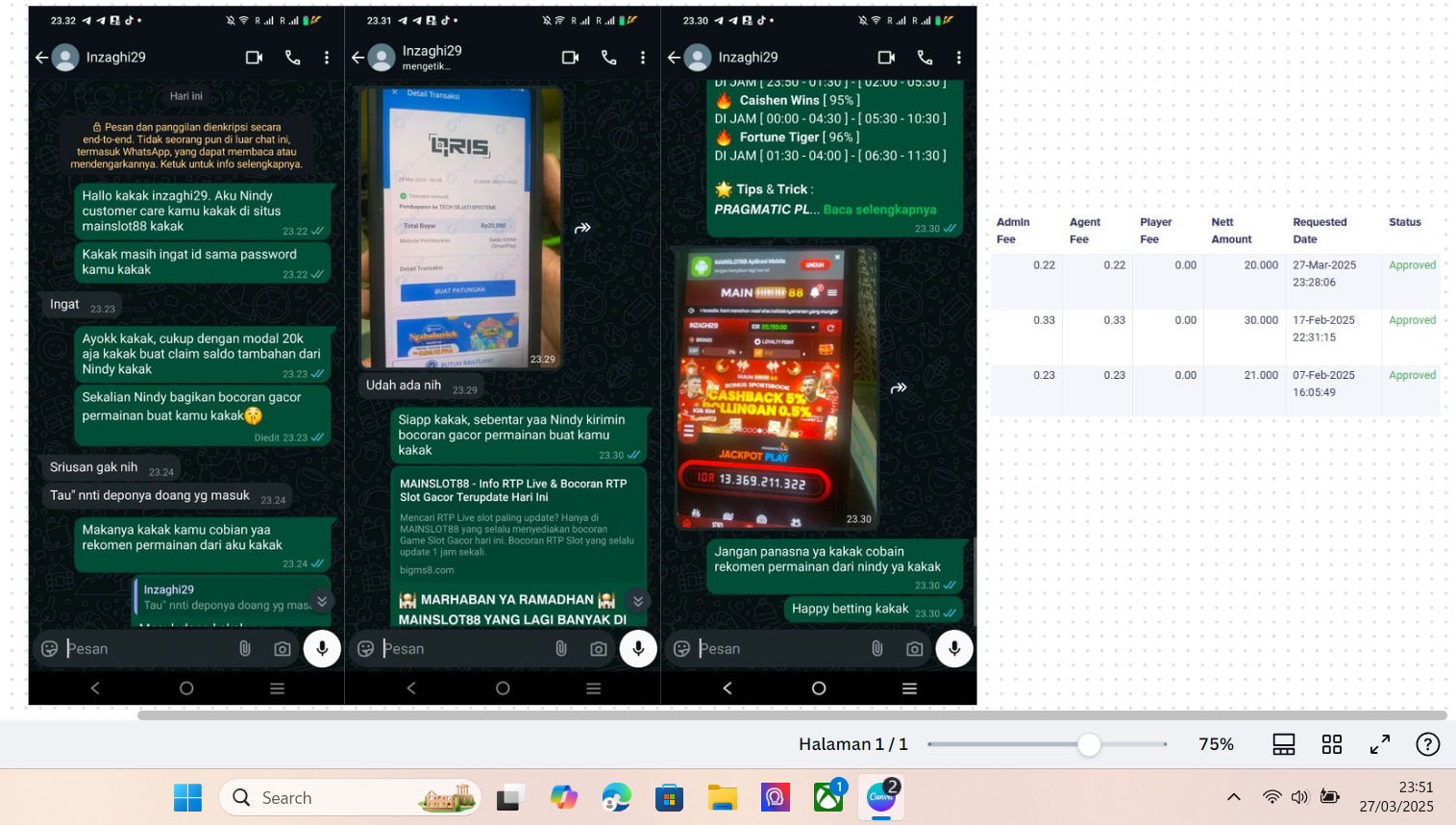Tap the scroll-down chevron in the 23.32 chat

(322, 601)
